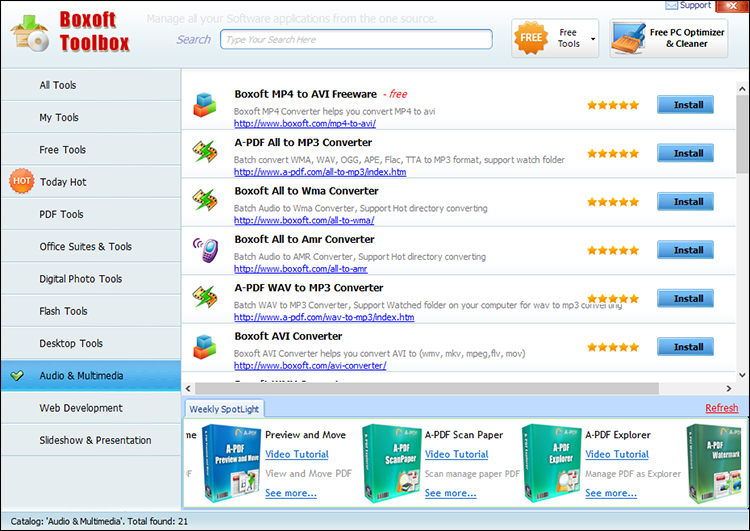Click the star rating for Boxoft MP4 to AVI
This screenshot has height=531, width=750.
(613, 105)
